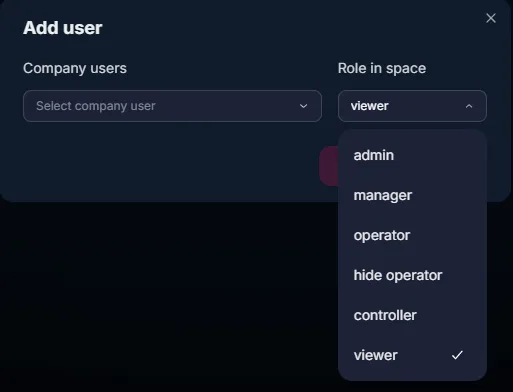Choose the admin role option
The image size is (513, 392).
(412, 155)
